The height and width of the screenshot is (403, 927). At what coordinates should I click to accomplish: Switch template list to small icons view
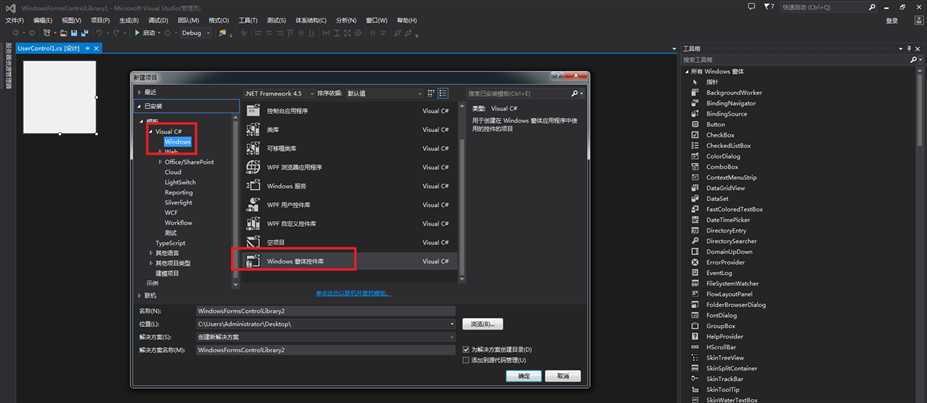click(431, 93)
